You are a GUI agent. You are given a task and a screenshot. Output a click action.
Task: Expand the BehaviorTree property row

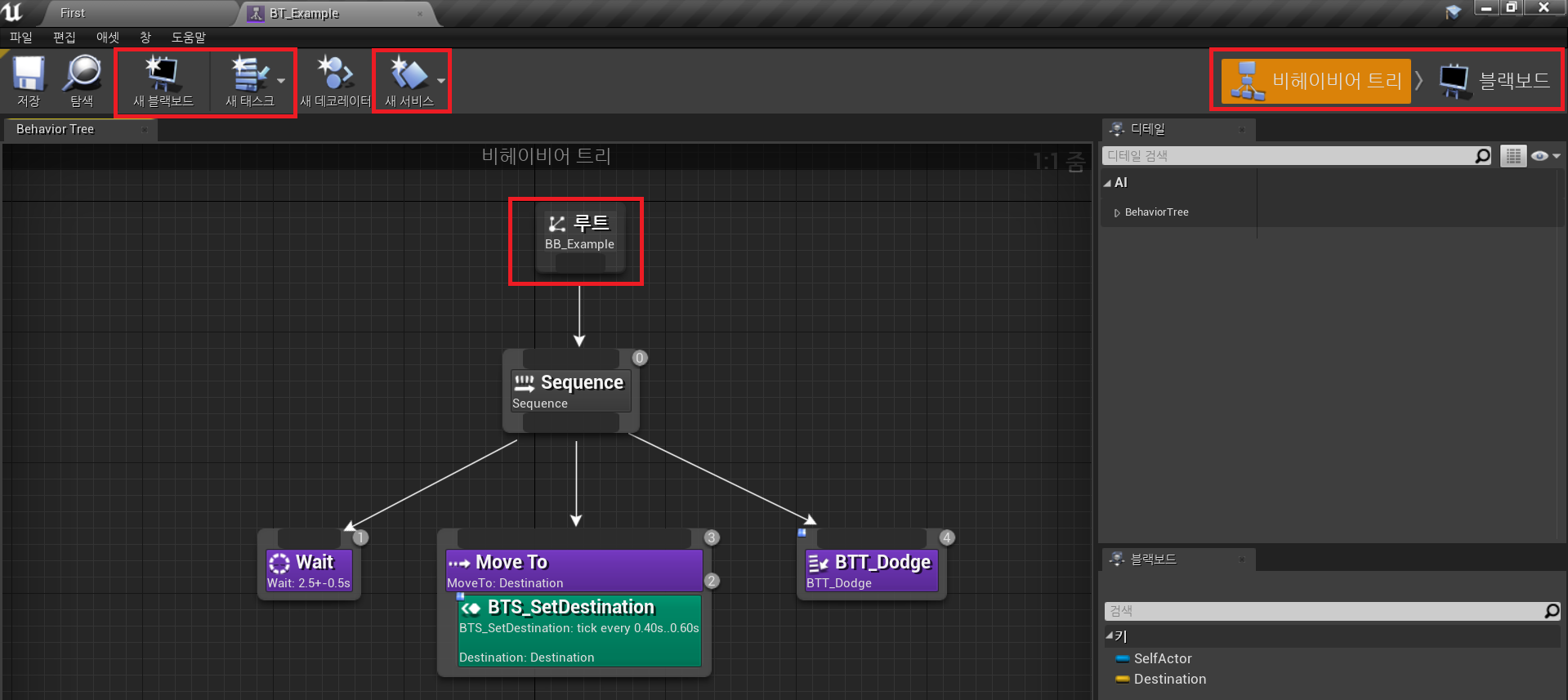coord(1117,212)
